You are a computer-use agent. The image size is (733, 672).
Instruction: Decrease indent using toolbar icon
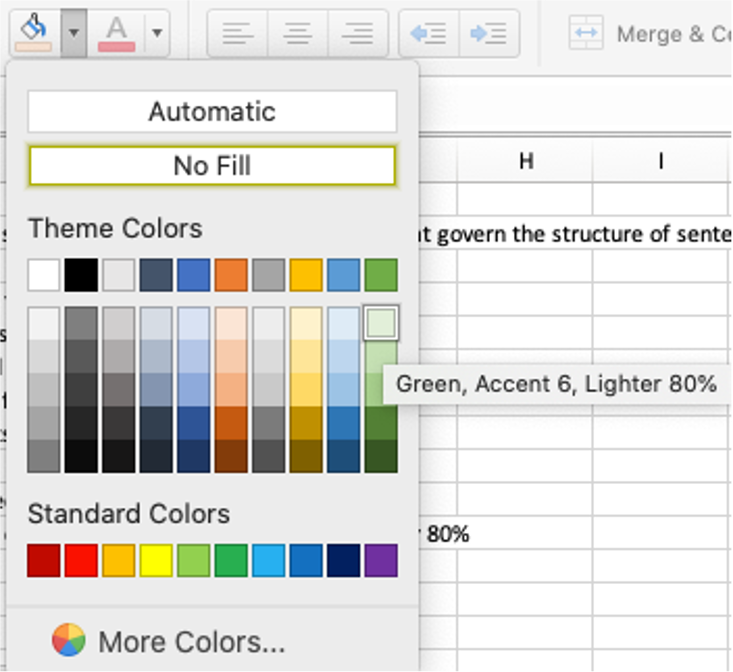point(428,33)
